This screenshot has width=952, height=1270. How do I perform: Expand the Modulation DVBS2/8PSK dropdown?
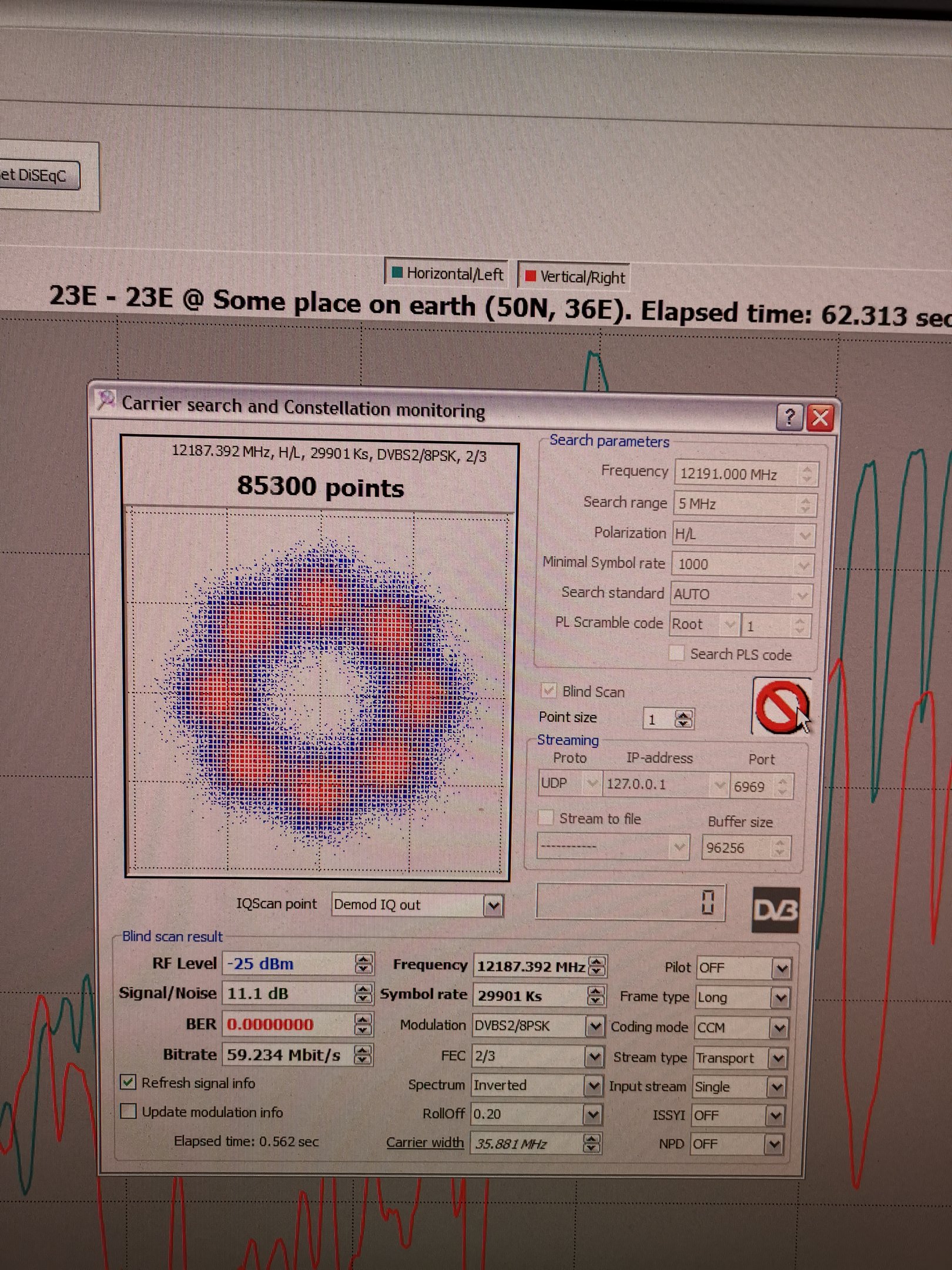(595, 1026)
